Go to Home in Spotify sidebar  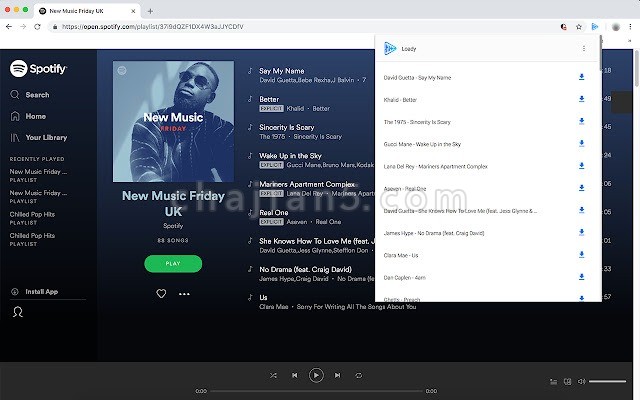[x=28, y=116]
